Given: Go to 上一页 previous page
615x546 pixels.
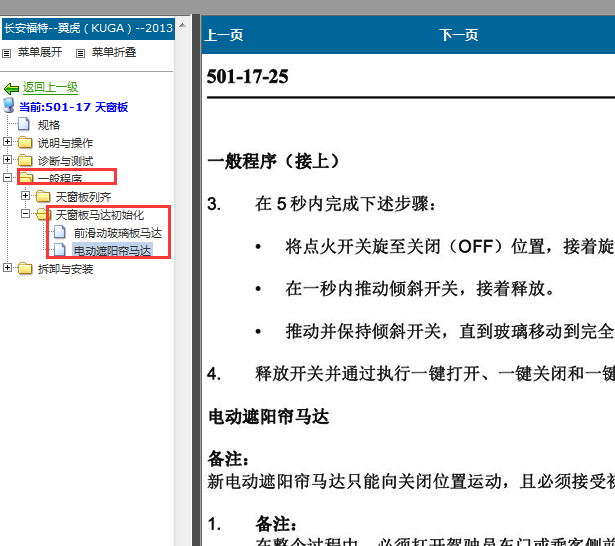Looking at the screenshot, I should (224, 35).
